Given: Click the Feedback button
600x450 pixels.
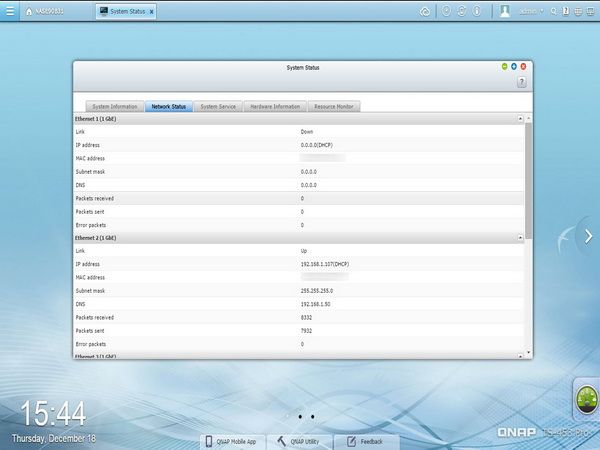Looking at the screenshot, I should [365, 442].
